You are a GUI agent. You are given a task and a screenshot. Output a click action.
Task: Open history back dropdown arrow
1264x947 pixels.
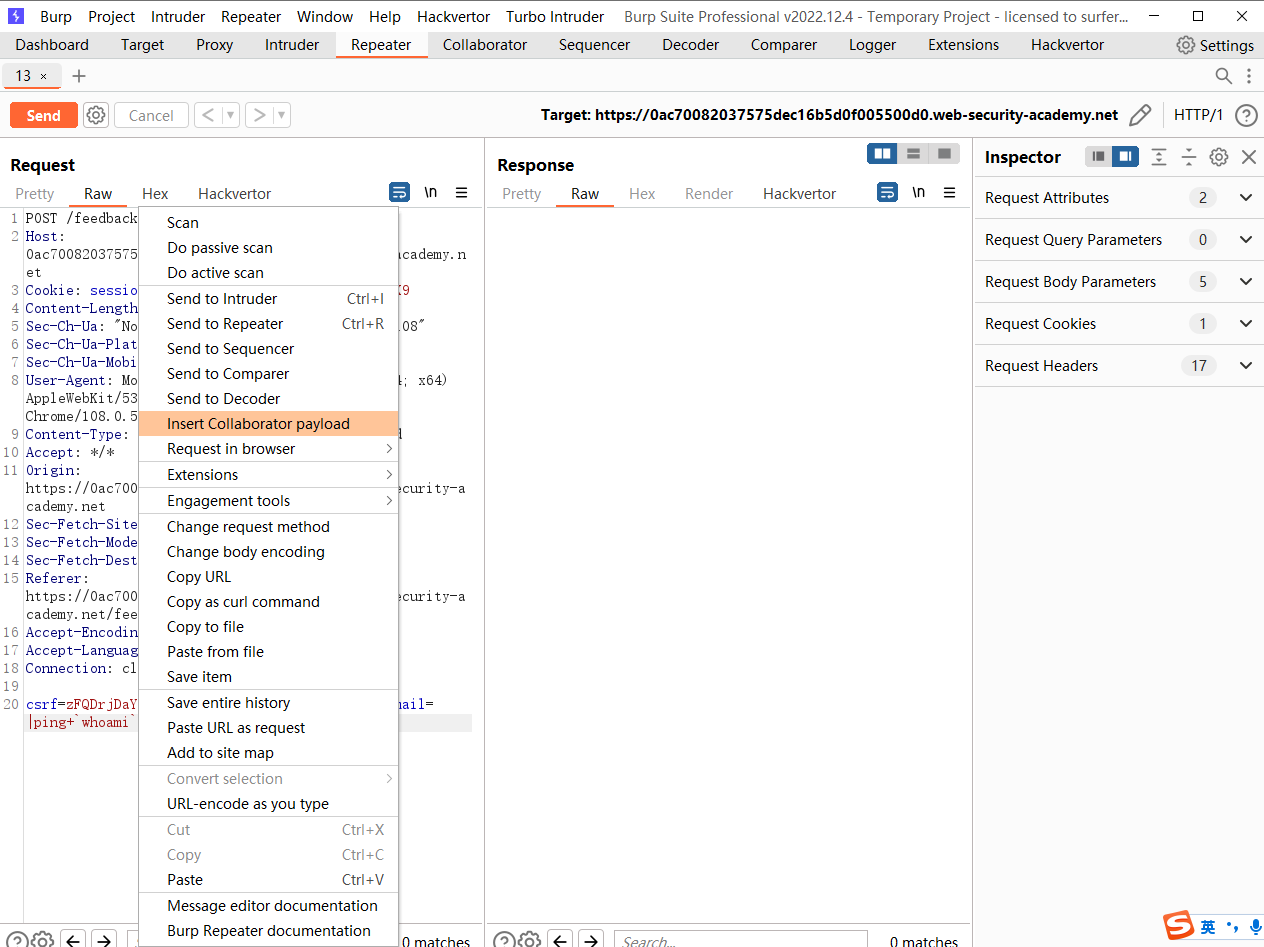point(231,115)
